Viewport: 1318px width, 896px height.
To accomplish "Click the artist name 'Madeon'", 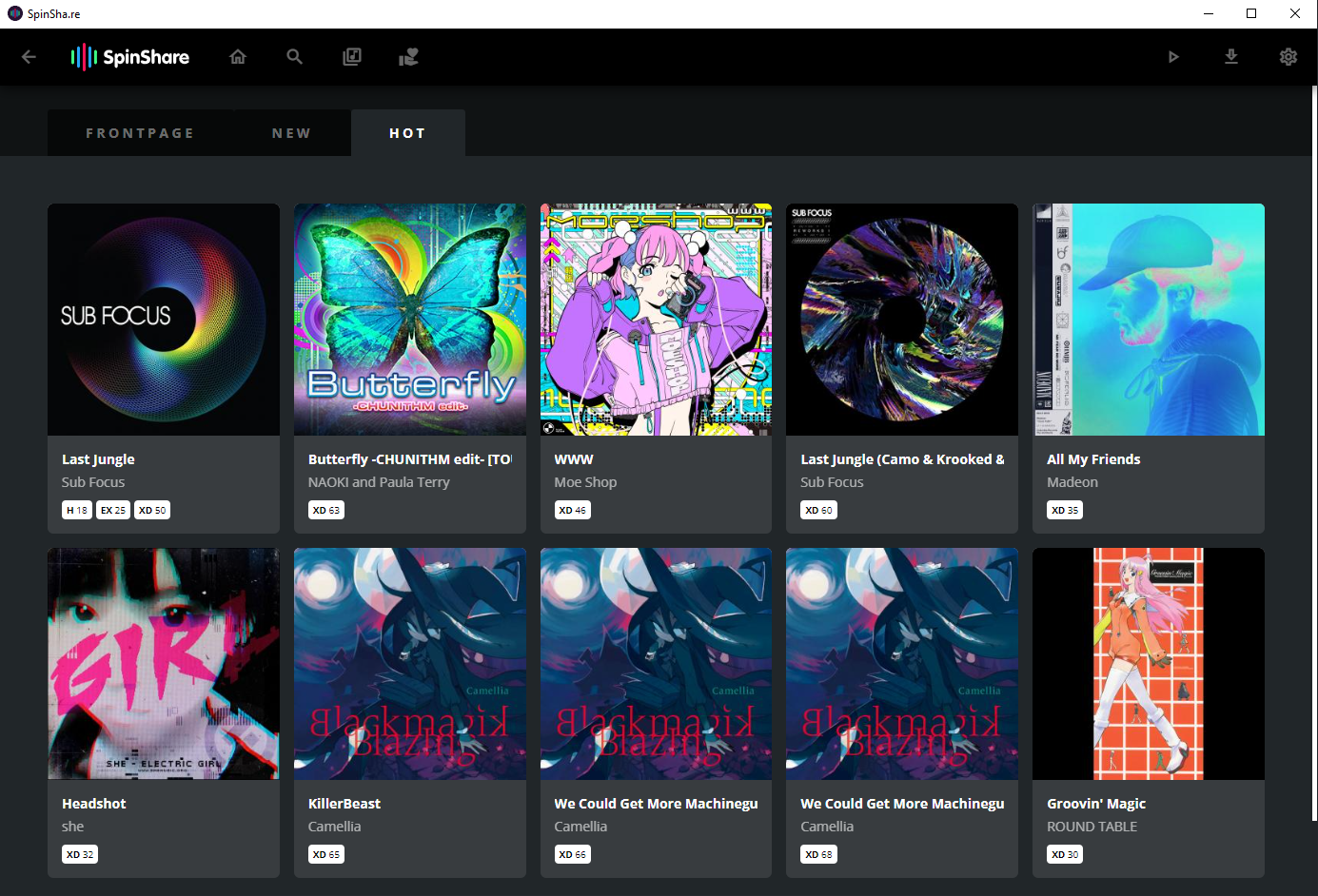I will [1072, 482].
